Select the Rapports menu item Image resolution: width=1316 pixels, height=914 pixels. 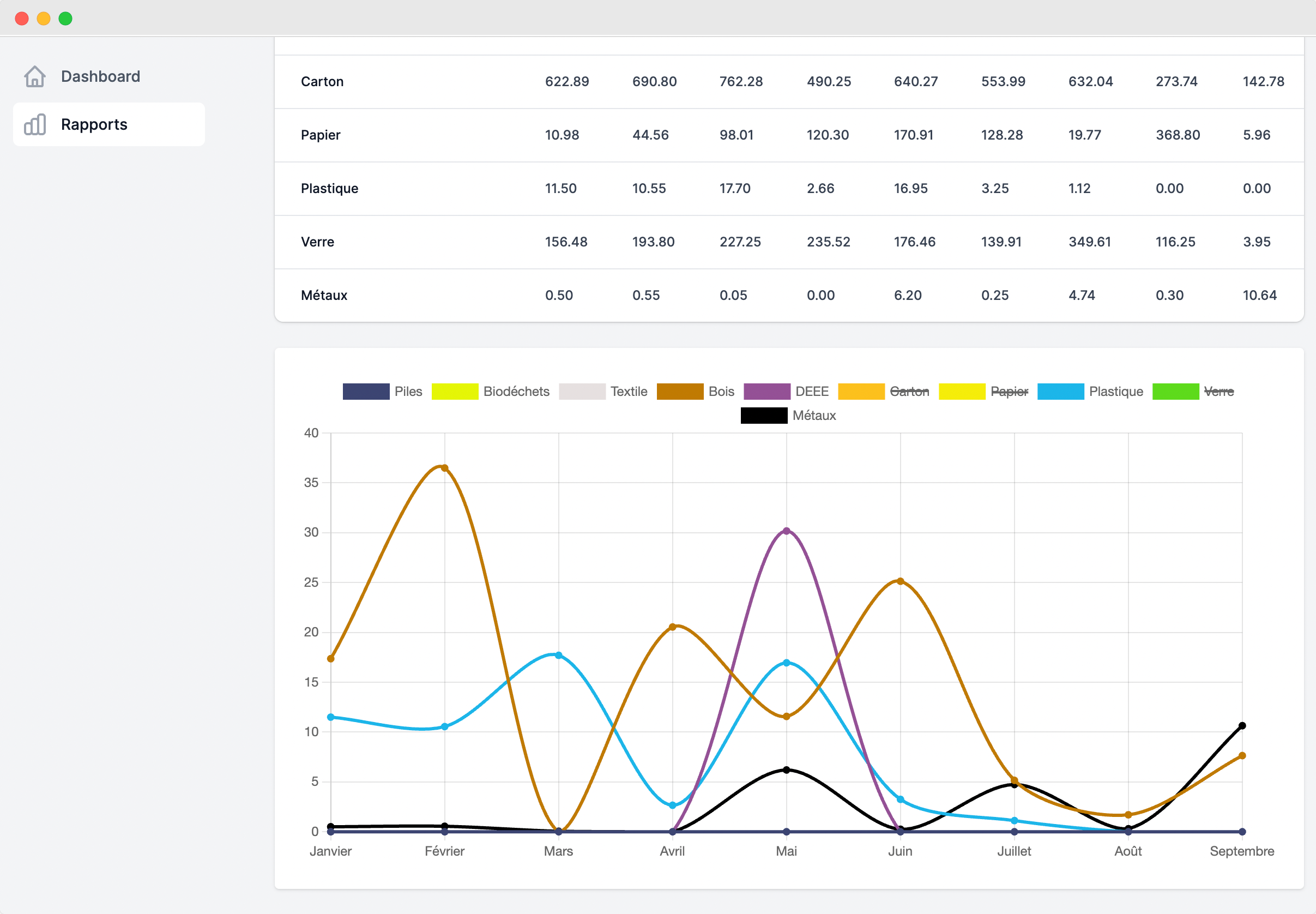click(94, 124)
